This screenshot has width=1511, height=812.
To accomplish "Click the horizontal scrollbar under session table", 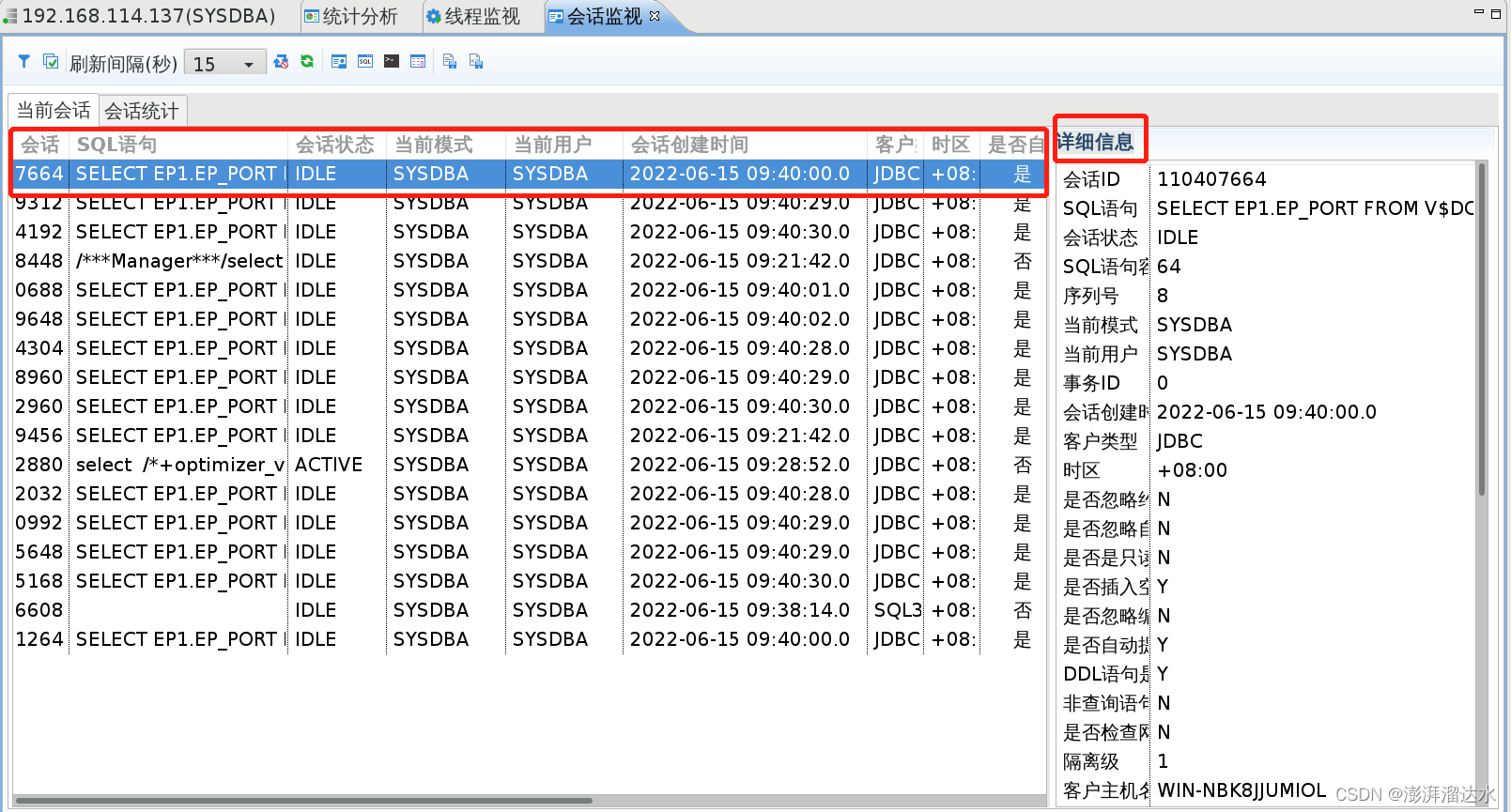I will (x=303, y=801).
